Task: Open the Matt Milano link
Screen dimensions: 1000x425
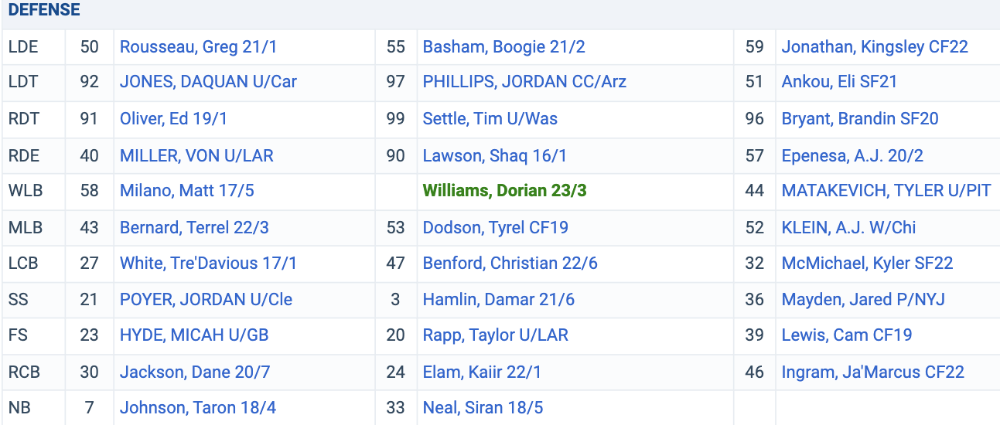Action: [187, 191]
